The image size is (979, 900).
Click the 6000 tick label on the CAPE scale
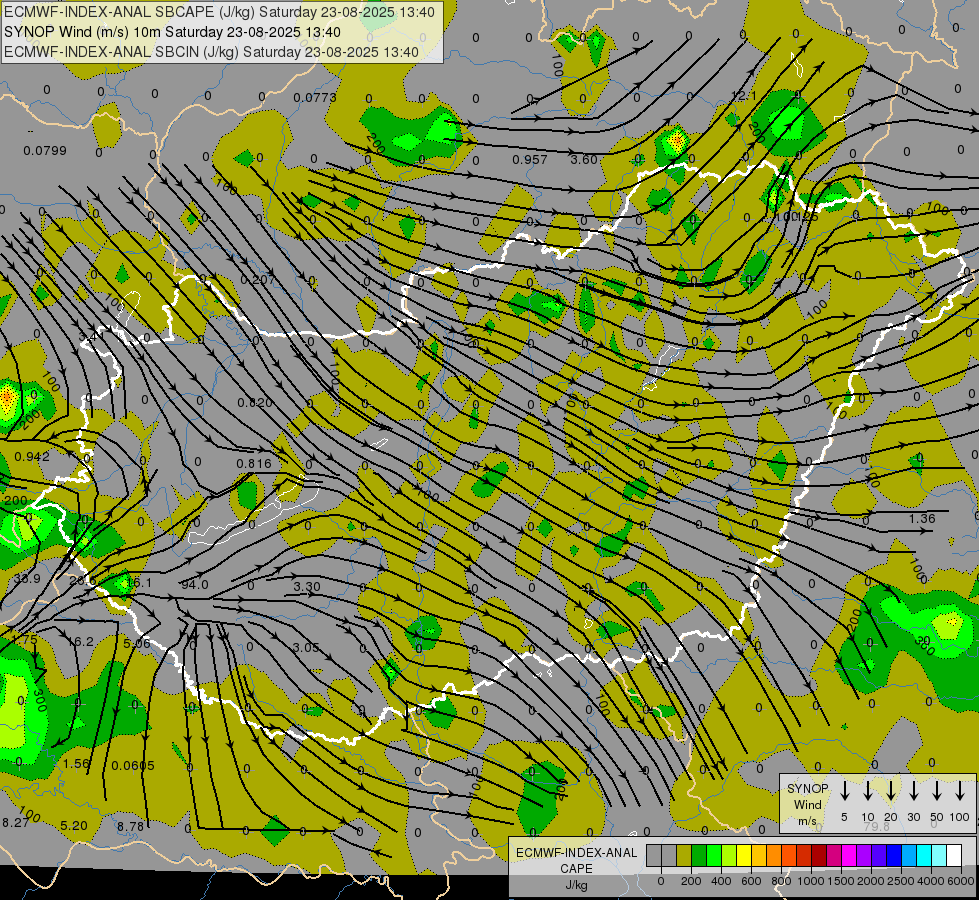point(961,881)
